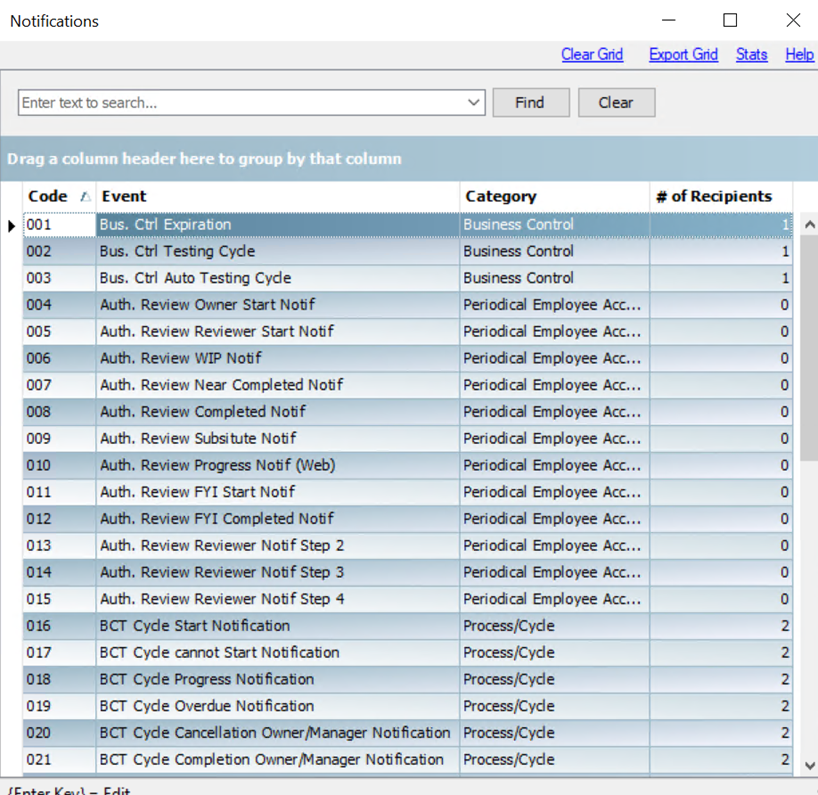
Task: Select the BCT Cycle Overdue Notification row
Action: tap(277, 706)
